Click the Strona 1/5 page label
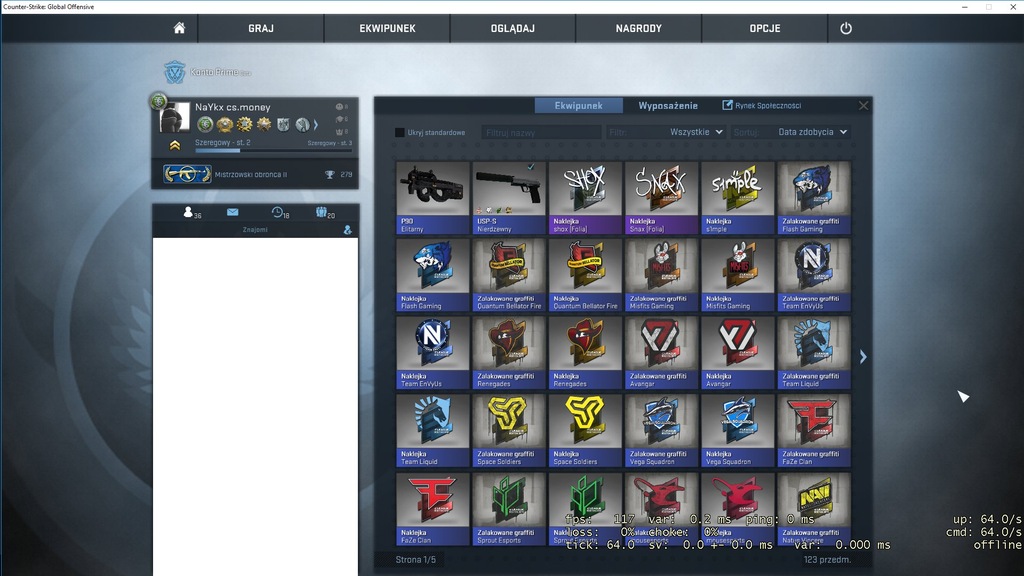 (415, 560)
